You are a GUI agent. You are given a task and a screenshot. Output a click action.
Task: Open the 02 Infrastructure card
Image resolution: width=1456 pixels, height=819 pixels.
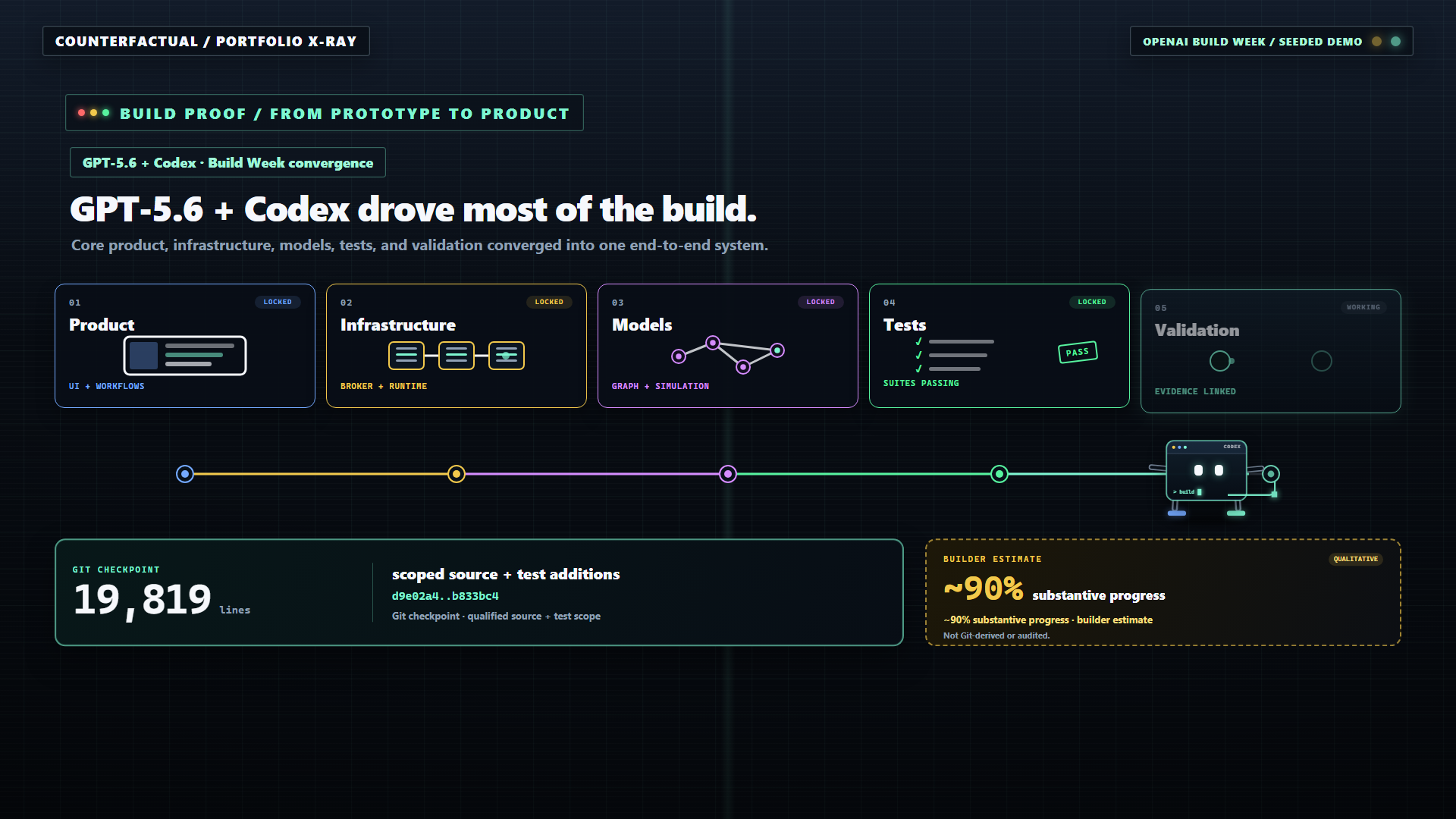pos(457,346)
